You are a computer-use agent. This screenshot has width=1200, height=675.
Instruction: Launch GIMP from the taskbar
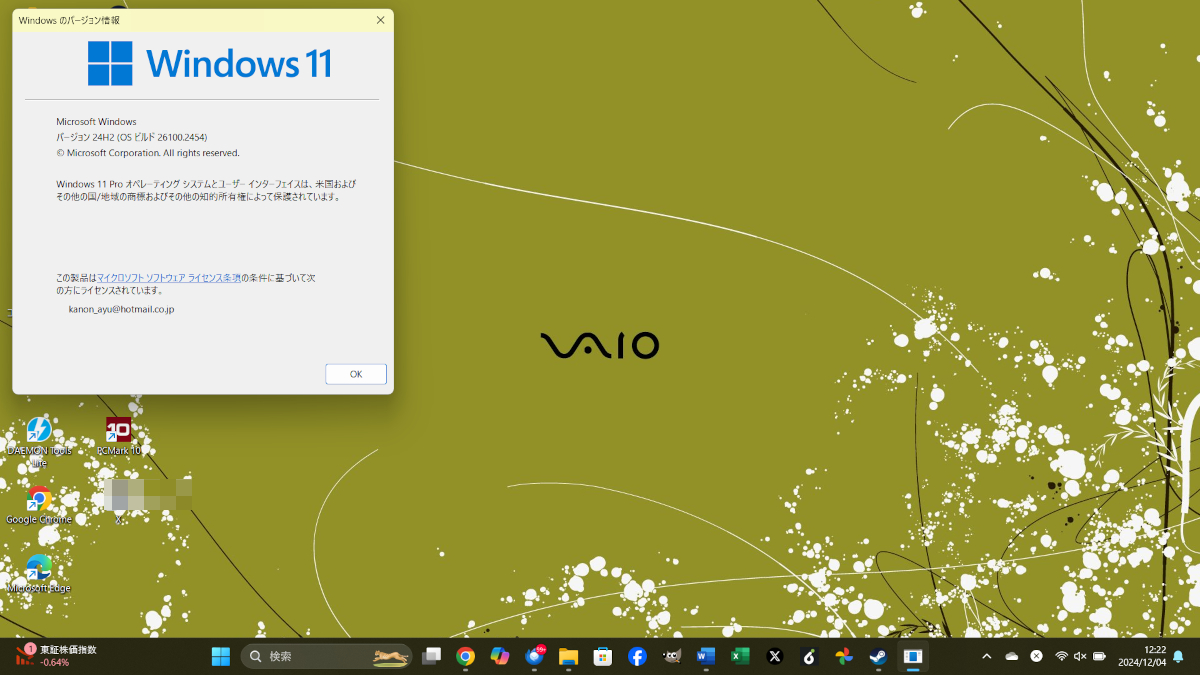(672, 657)
